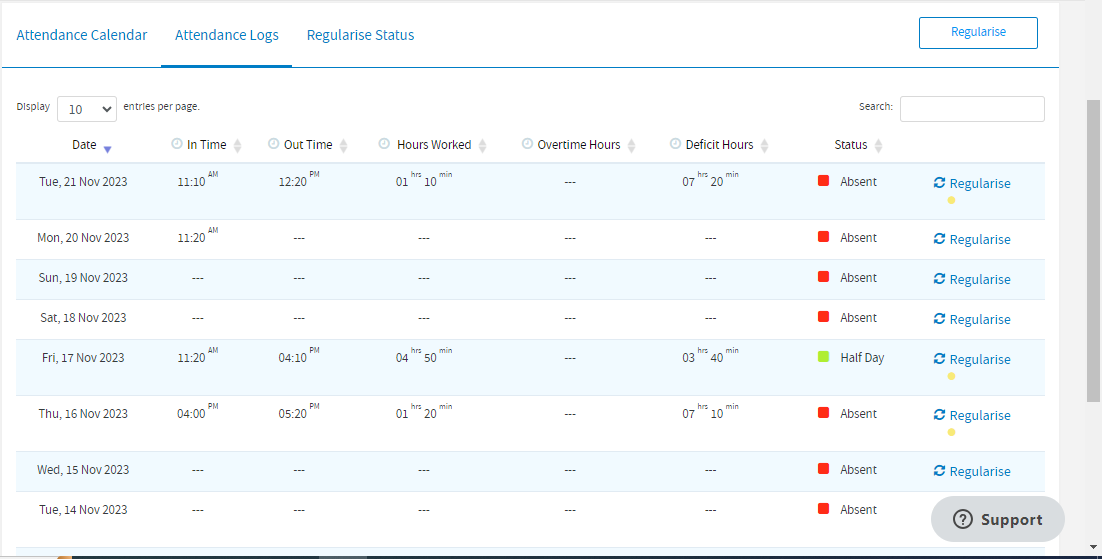The image size is (1102, 559).
Task: Sort table by Date column arrow
Action: pyautogui.click(x=107, y=149)
